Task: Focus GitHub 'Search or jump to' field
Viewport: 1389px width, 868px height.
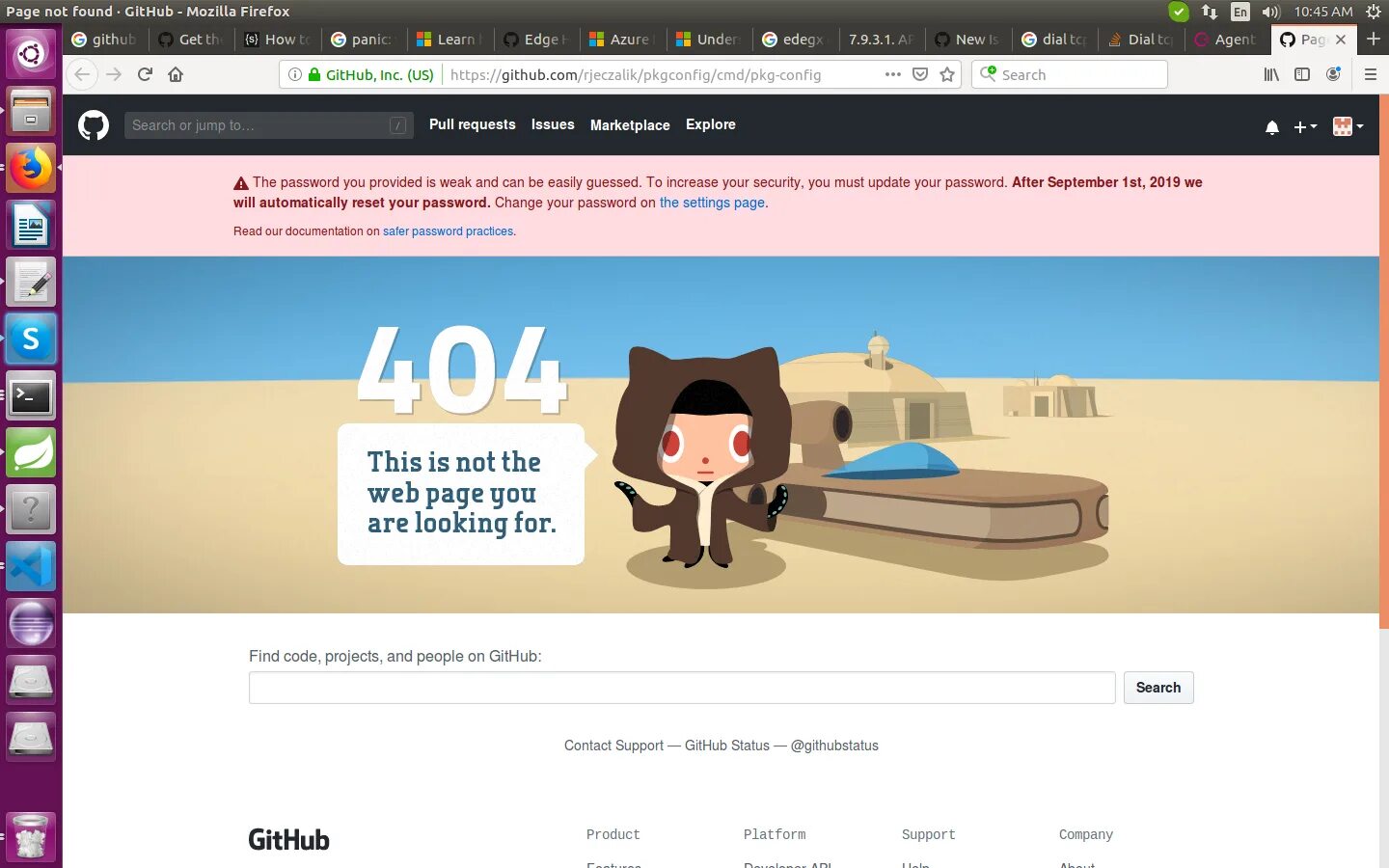Action: pyautogui.click(x=268, y=125)
